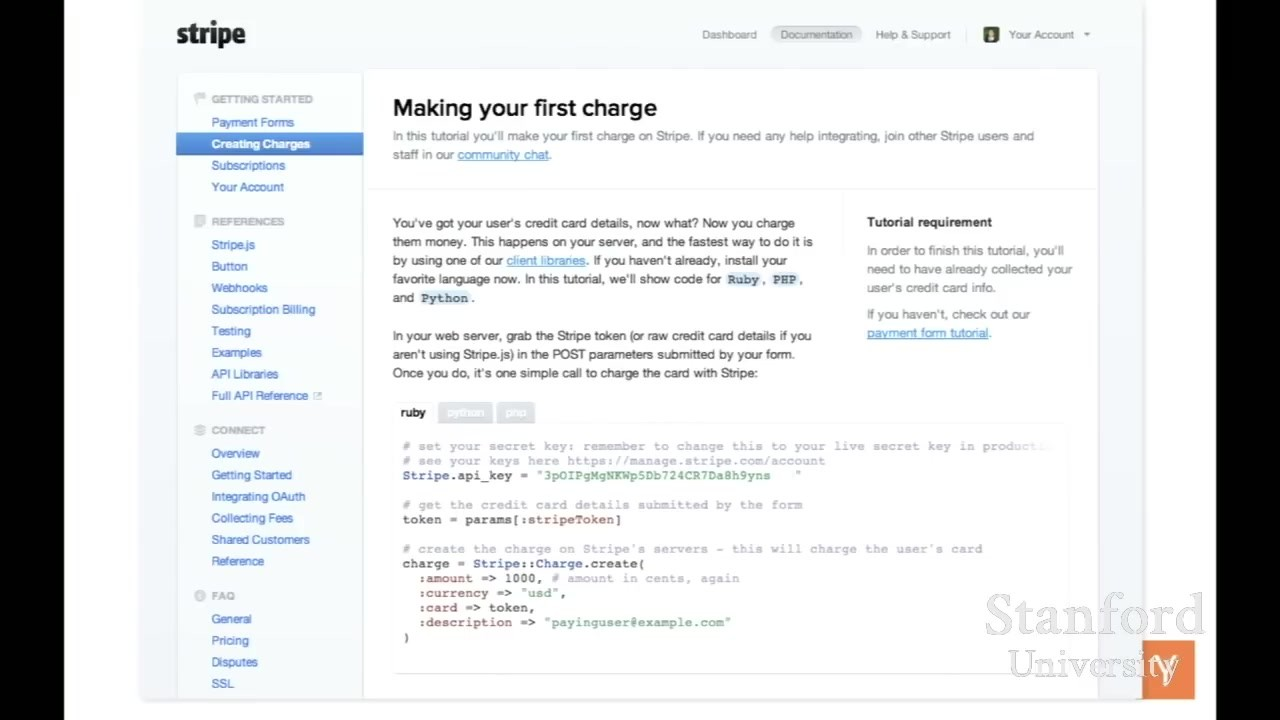Click the References section icon

pyautogui.click(x=199, y=221)
